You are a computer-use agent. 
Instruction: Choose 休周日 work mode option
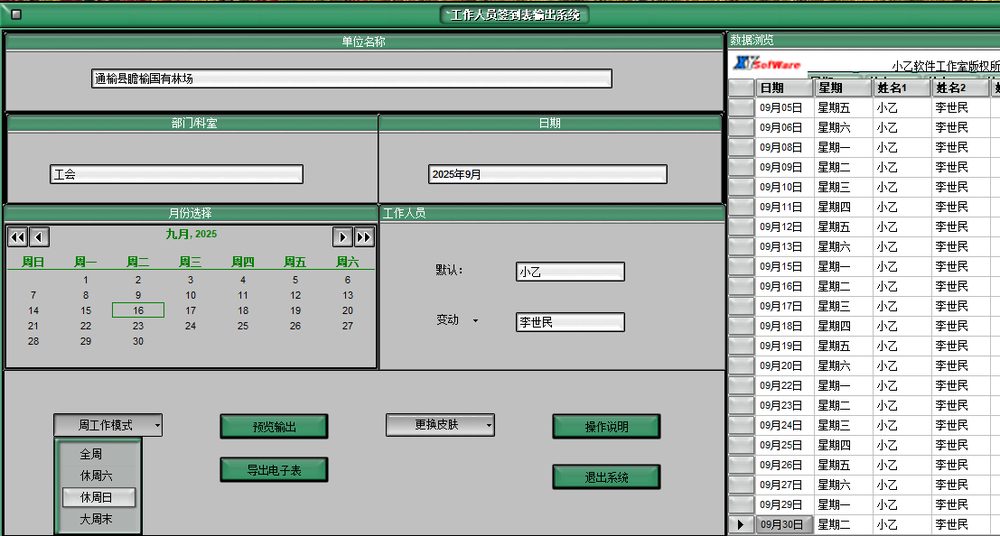(98, 498)
